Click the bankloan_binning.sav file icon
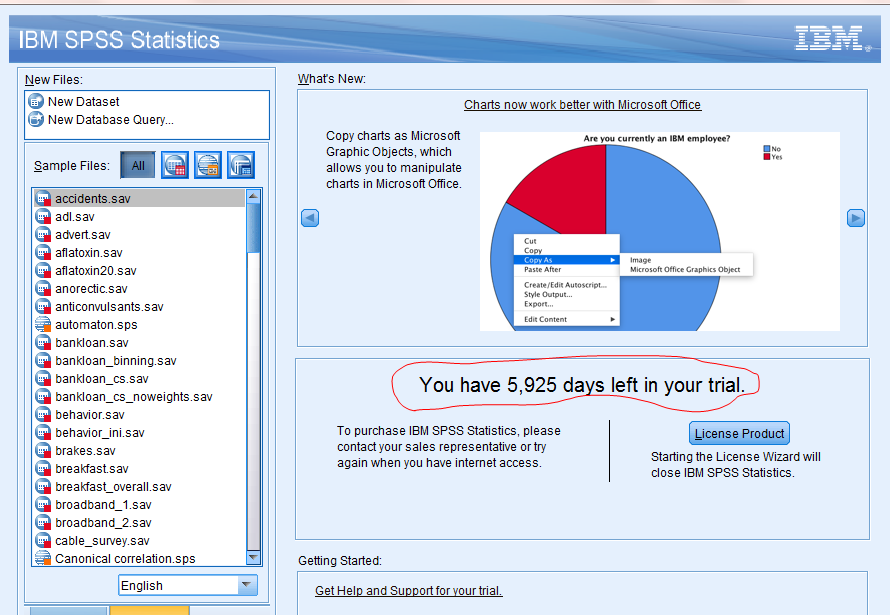Viewport: 890px width, 615px height. 43,361
